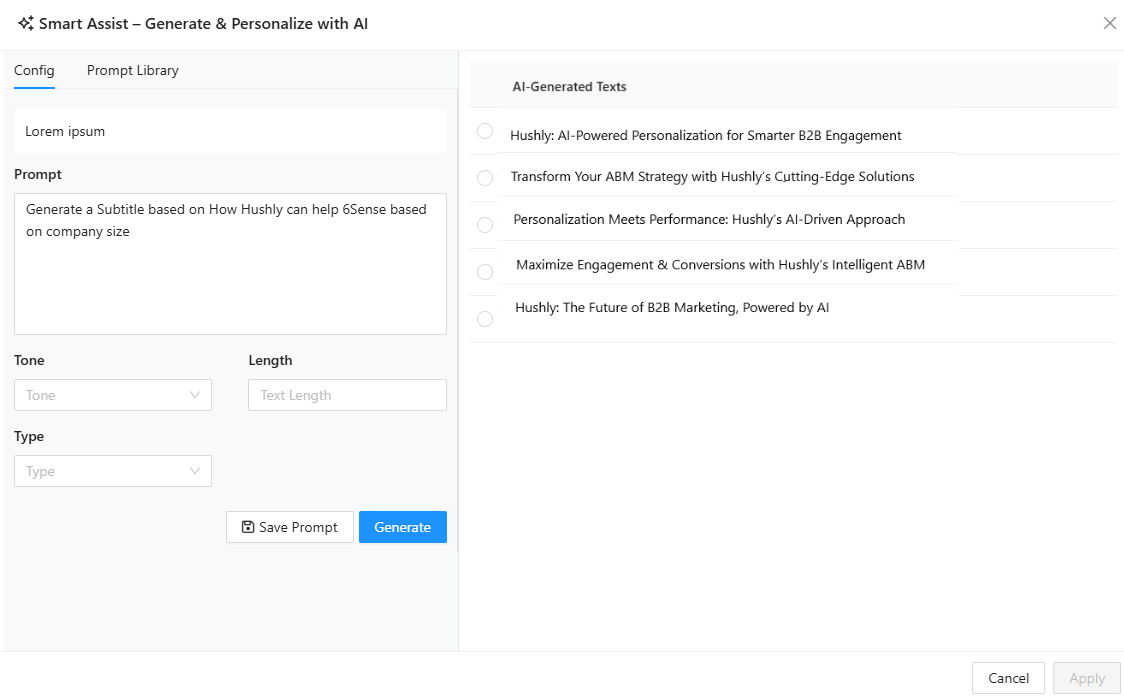Image resolution: width=1124 pixels, height=698 pixels.
Task: Cancel the Smart Assist dialog
Action: (1008, 678)
